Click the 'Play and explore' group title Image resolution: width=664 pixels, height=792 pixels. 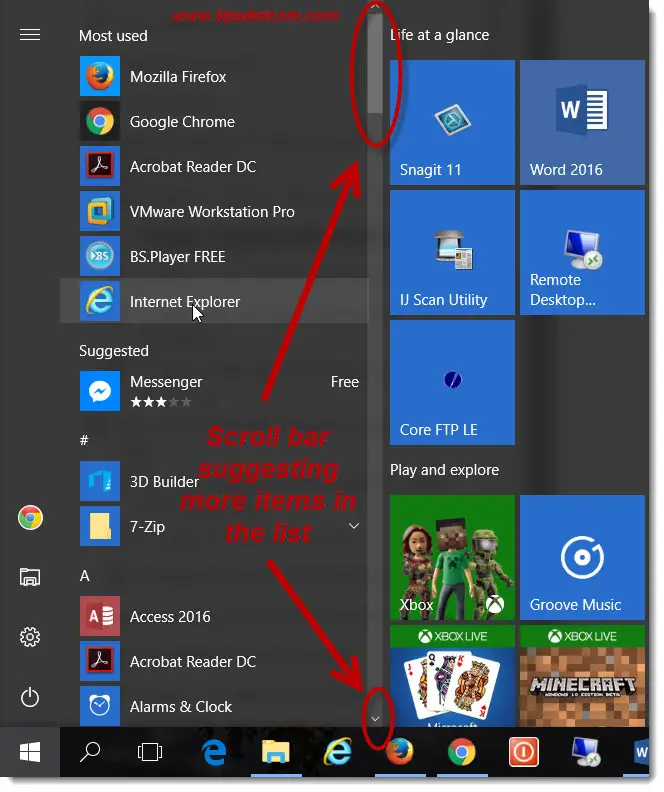tap(444, 470)
